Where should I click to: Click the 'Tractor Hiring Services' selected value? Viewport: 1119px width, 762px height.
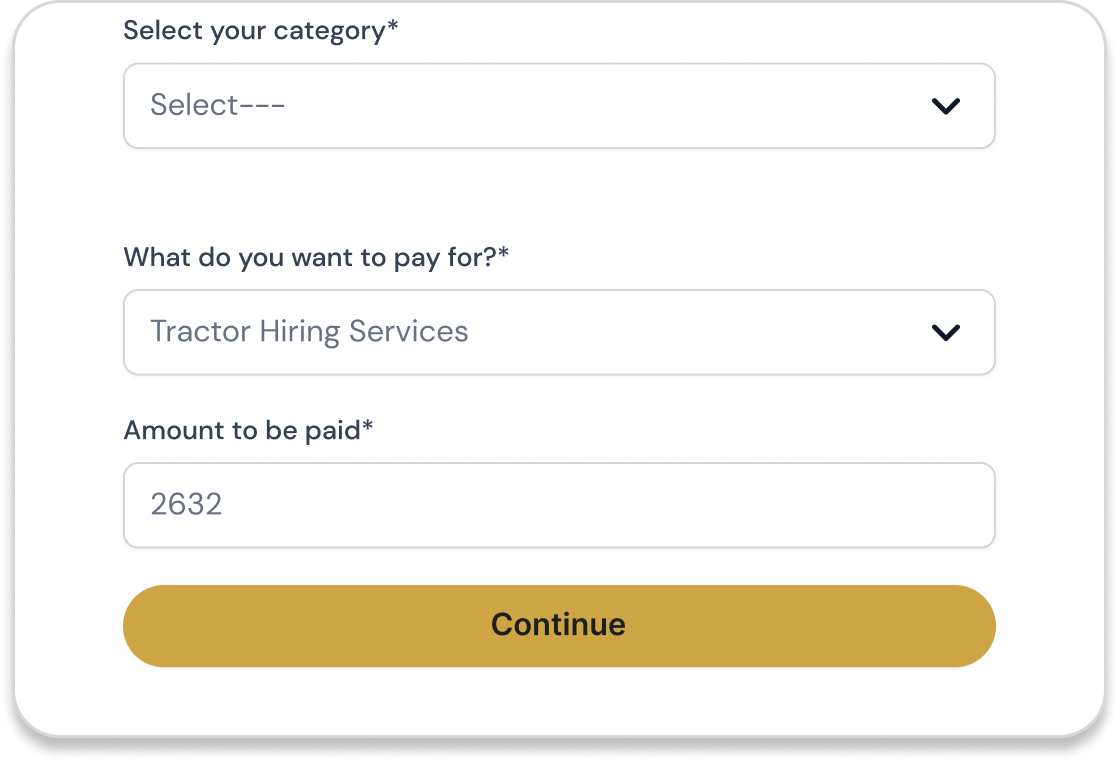point(309,332)
